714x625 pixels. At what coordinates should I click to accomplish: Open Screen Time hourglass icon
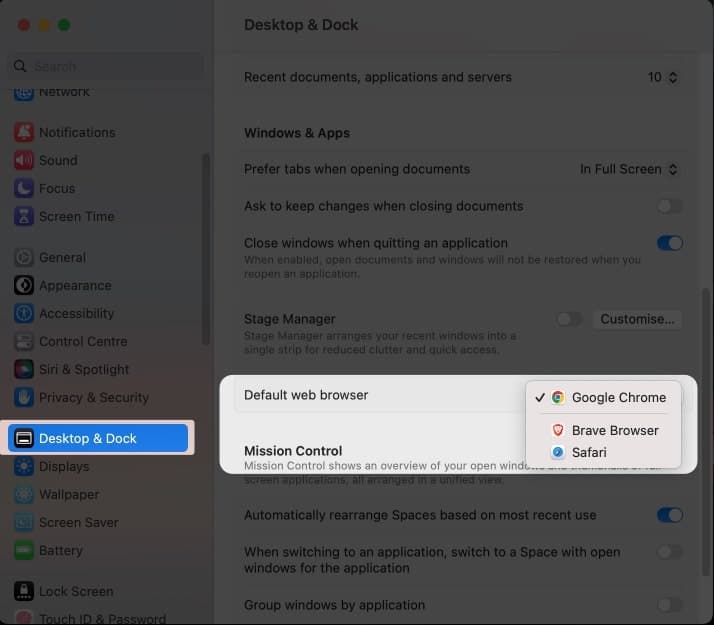pyautogui.click(x=24, y=216)
